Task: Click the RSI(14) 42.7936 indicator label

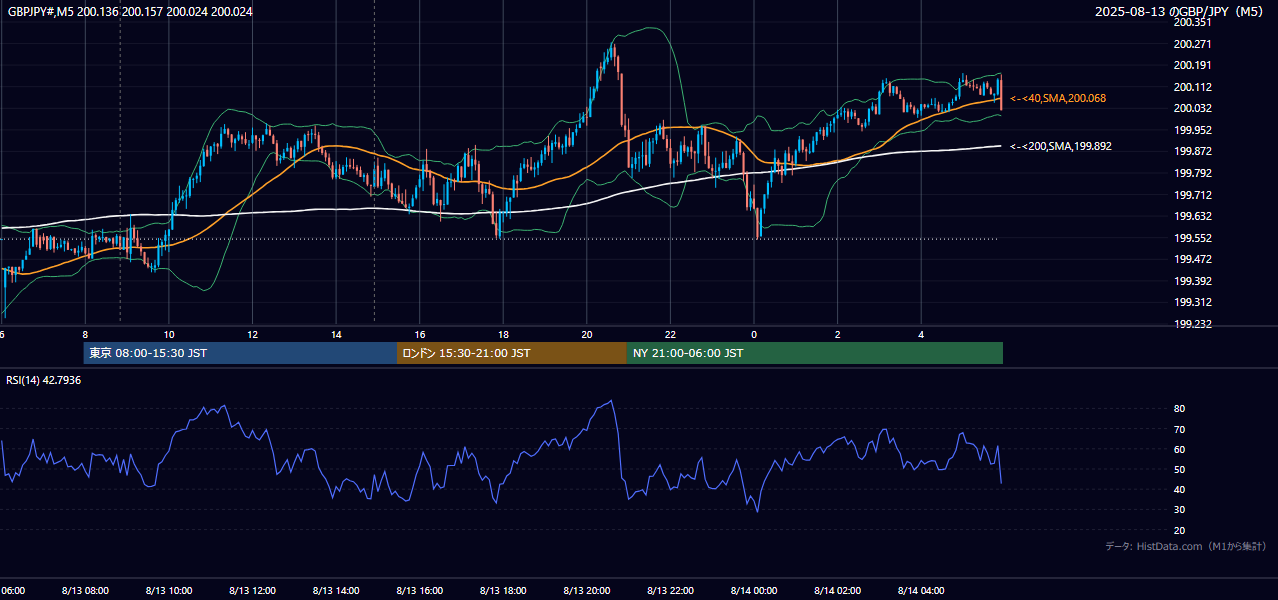Action: click(x=44, y=380)
